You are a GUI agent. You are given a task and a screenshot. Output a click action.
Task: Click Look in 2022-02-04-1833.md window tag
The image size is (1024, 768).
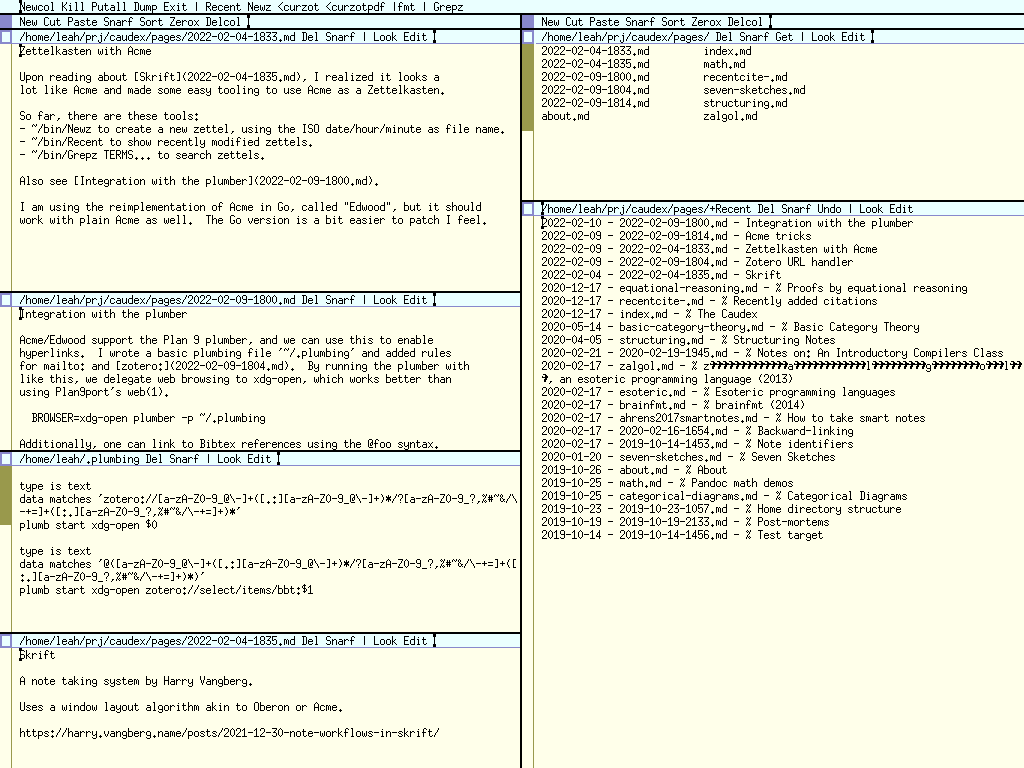pyautogui.click(x=385, y=37)
